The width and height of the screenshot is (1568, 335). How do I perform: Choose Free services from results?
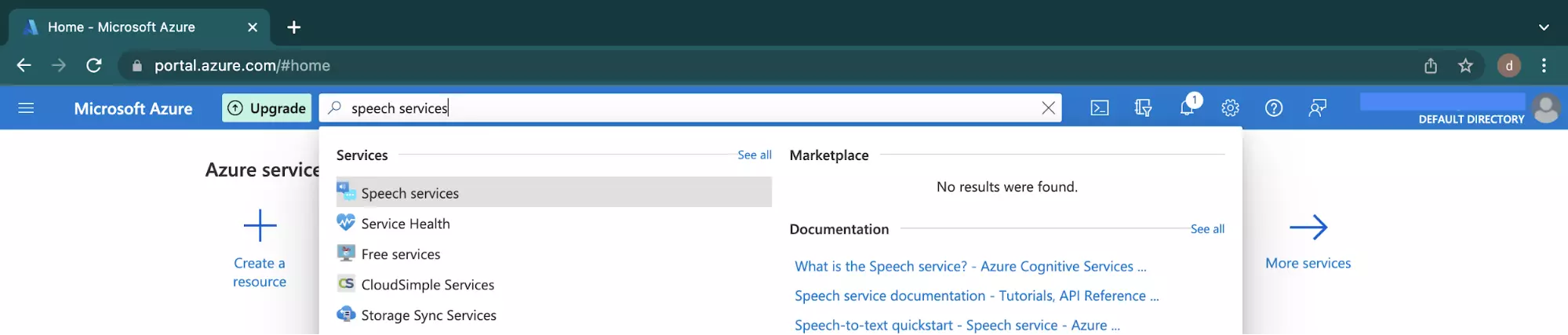pos(554,254)
